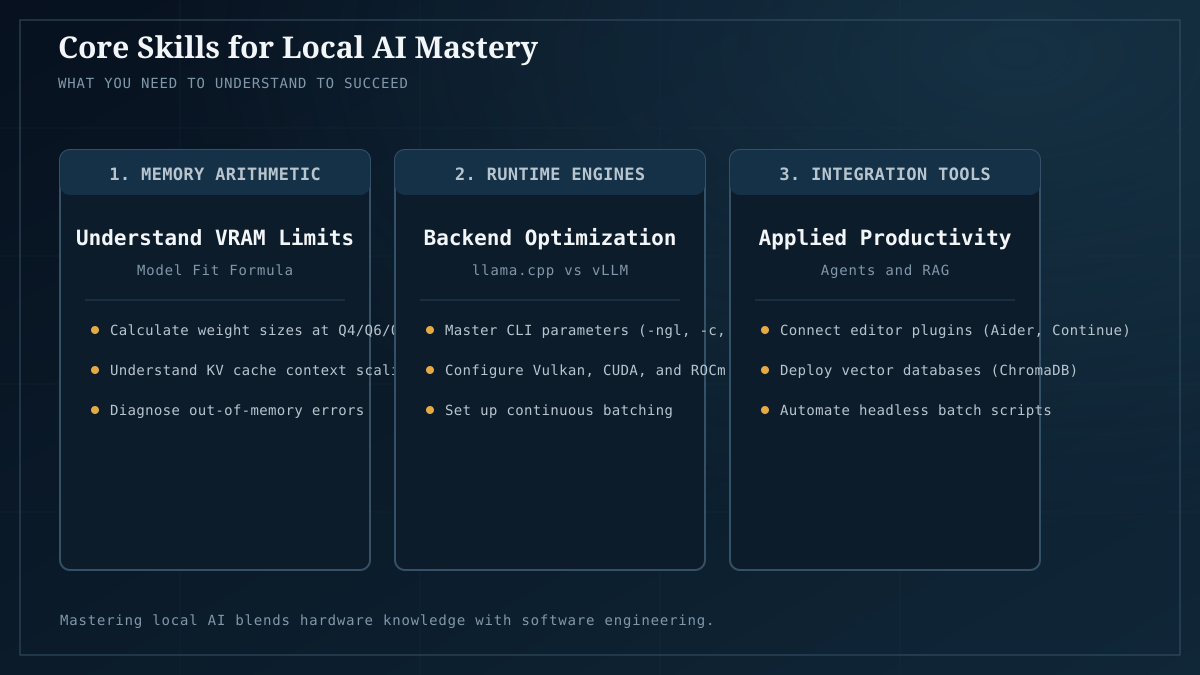Click the title 'Core Skills for Local AI Mastery'
The height and width of the screenshot is (675, 1200).
point(298,47)
